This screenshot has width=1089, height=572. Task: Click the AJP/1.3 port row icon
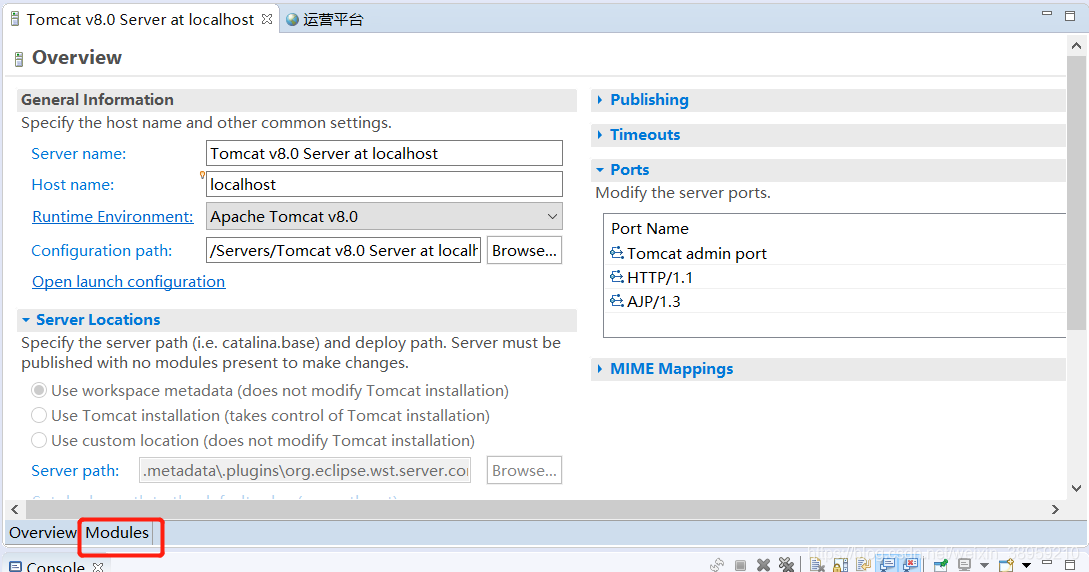617,301
